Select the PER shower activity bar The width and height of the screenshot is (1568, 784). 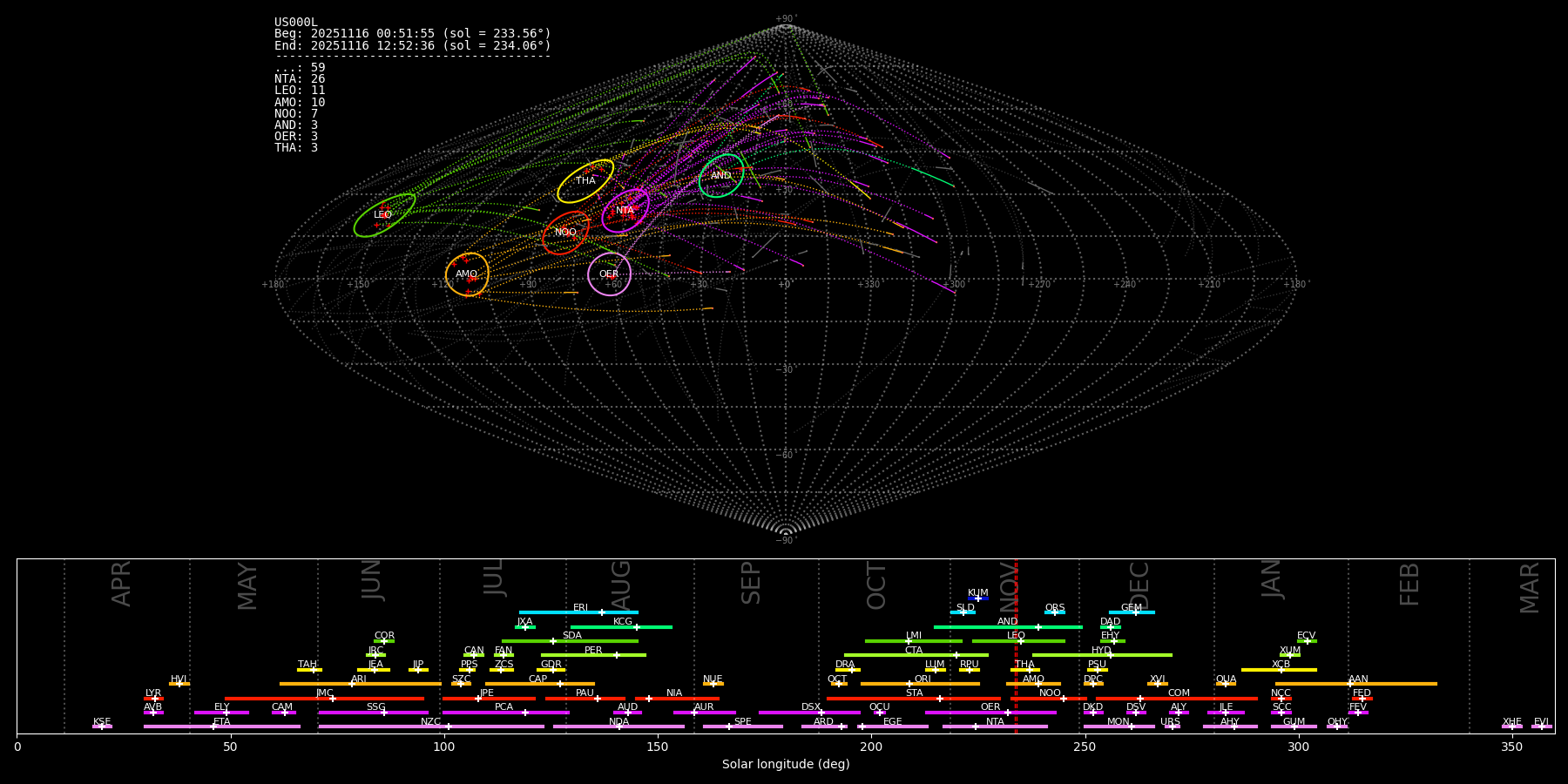[593, 655]
